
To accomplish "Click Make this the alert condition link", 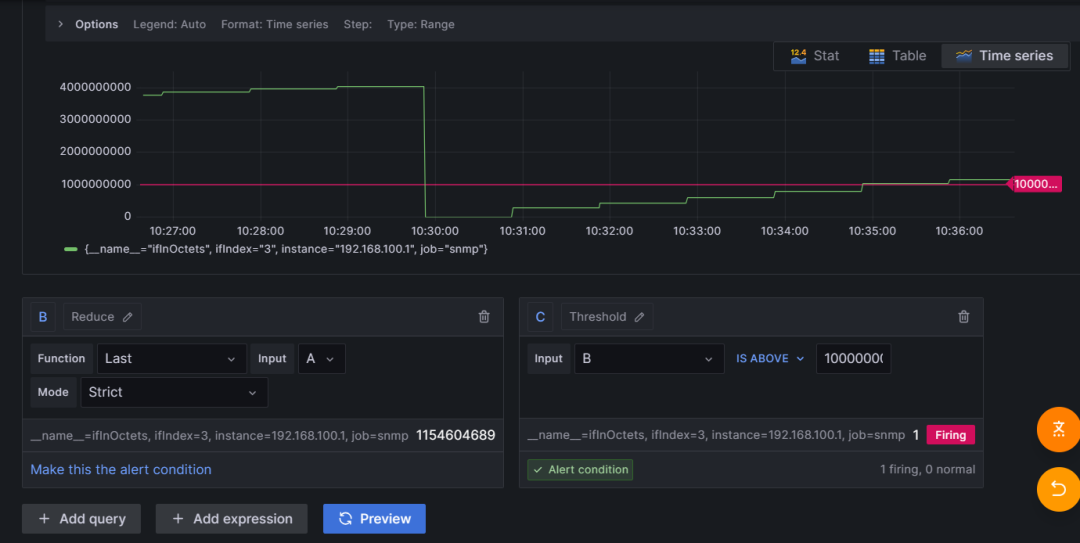I will (121, 469).
